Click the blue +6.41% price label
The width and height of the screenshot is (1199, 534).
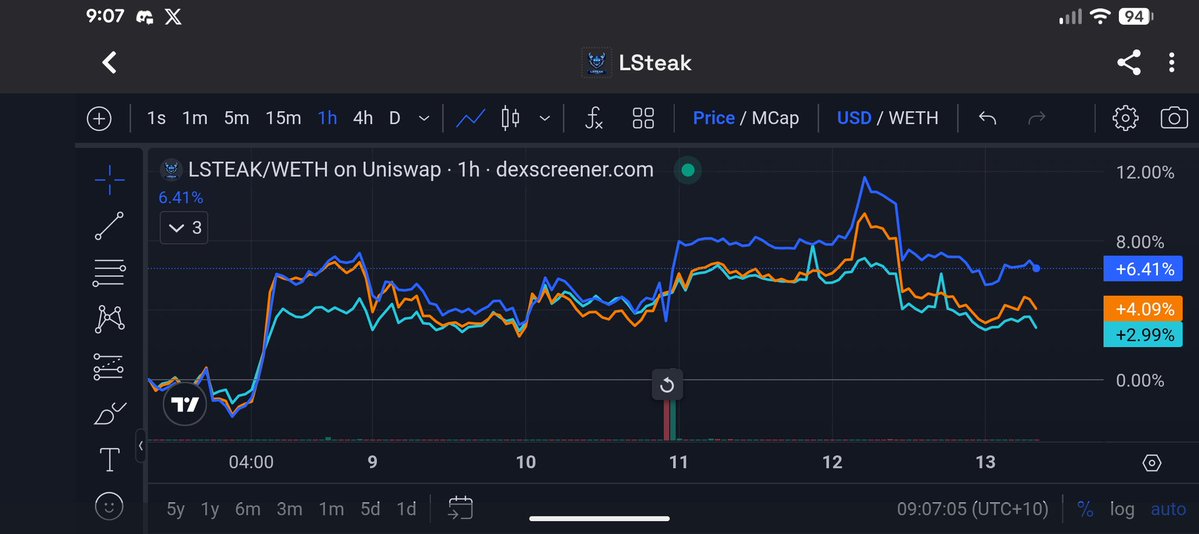1143,269
